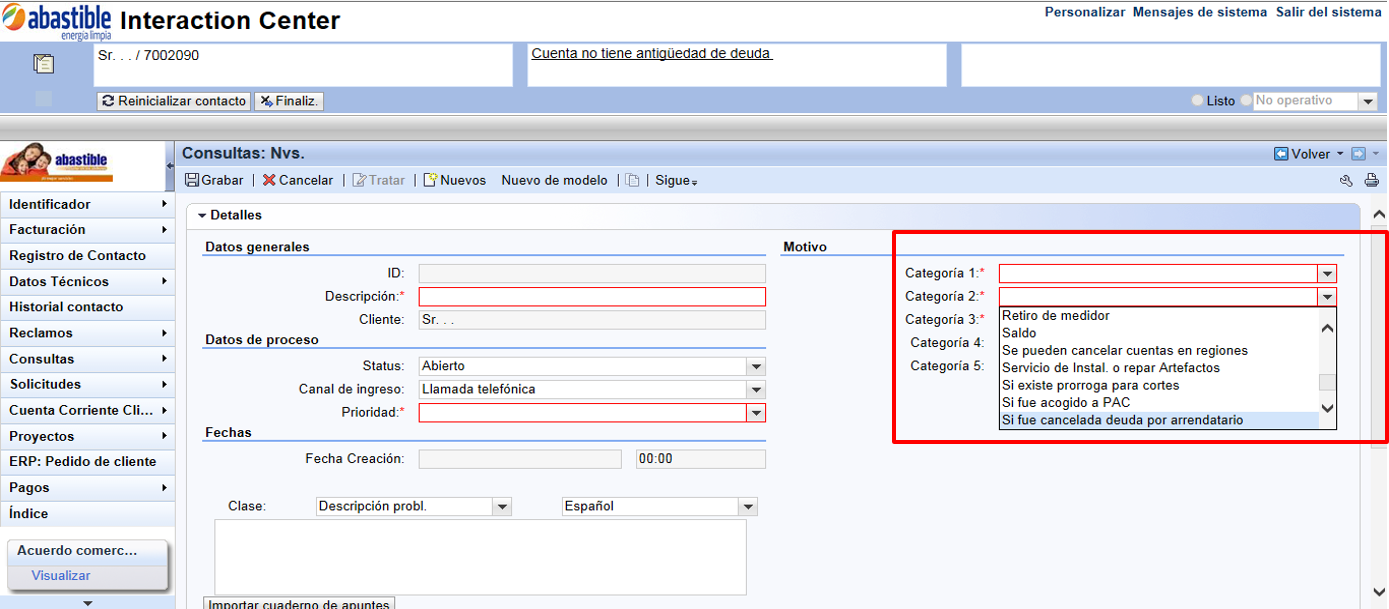Open the Prioridad dropdown
Image resolution: width=1389 pixels, height=609 pixels.
click(756, 413)
